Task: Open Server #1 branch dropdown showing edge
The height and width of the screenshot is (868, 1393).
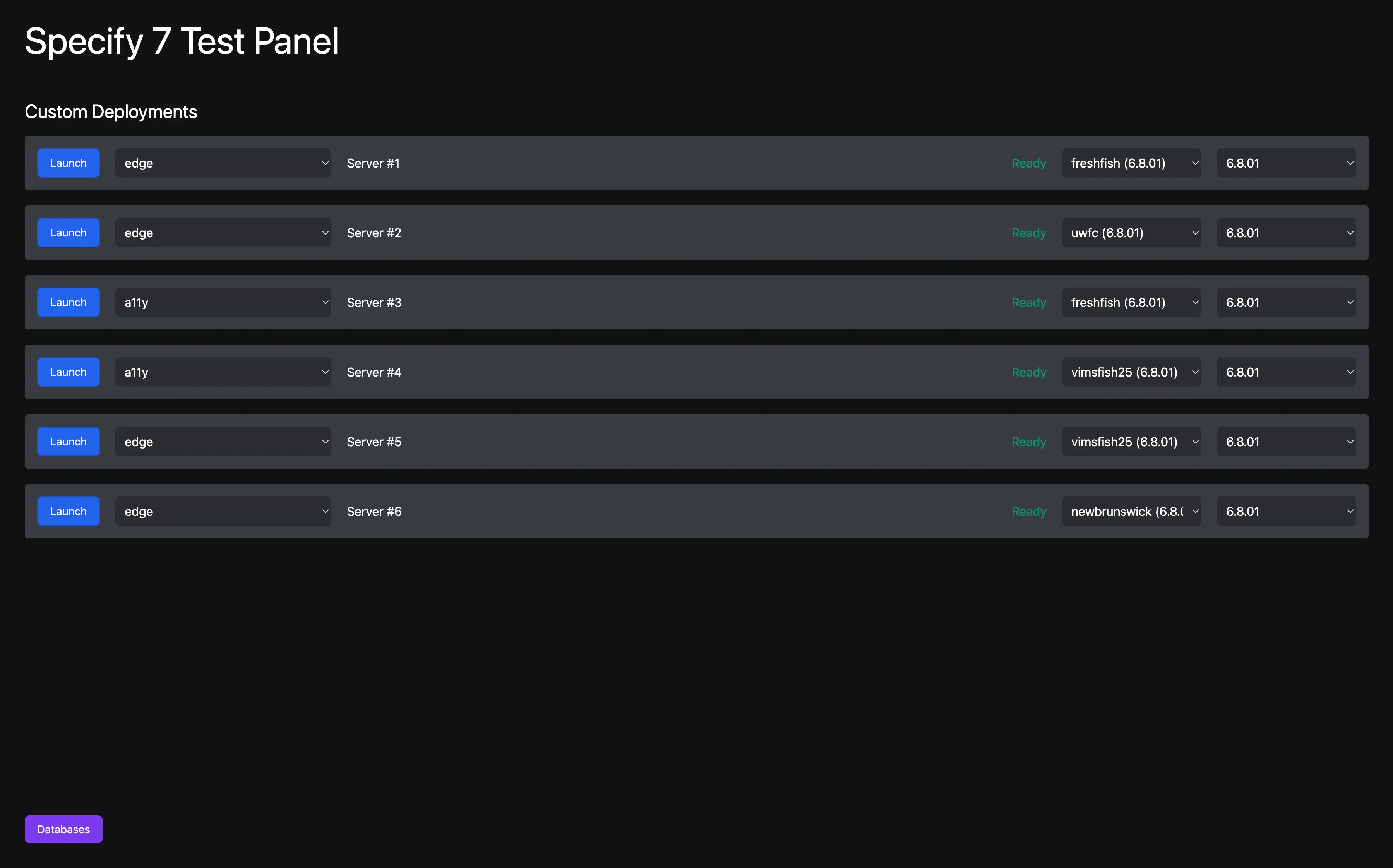Action: pos(223,163)
